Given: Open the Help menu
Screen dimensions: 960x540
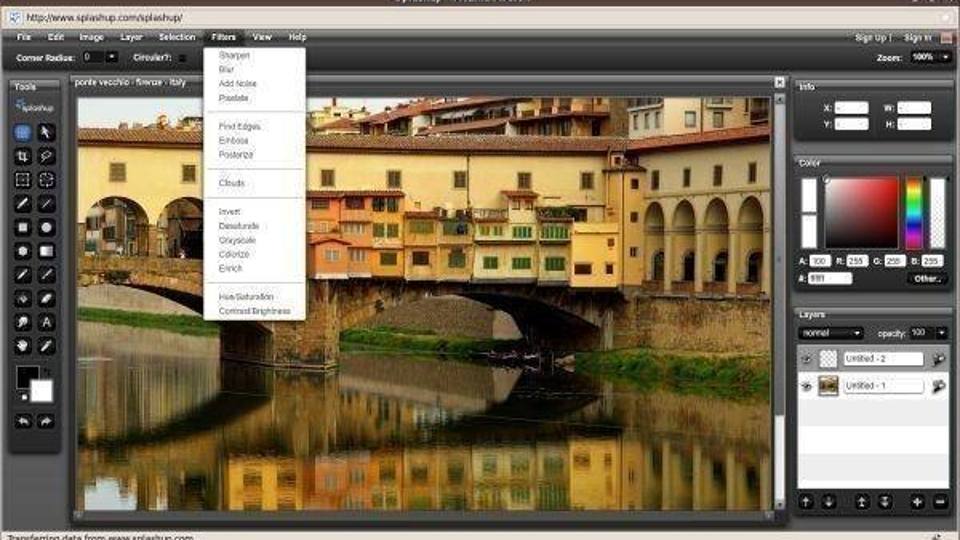Looking at the screenshot, I should point(298,37).
